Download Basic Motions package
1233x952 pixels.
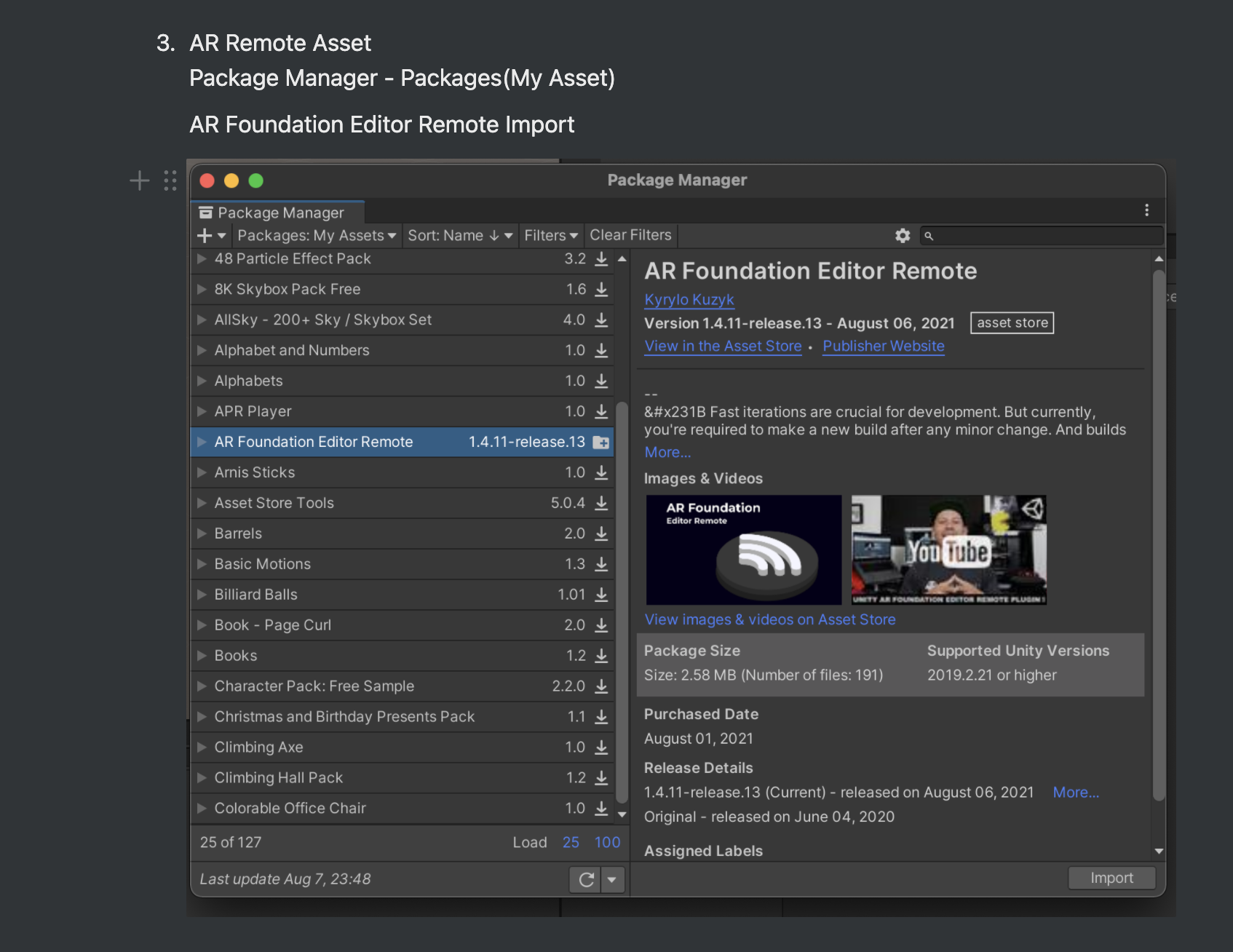pyautogui.click(x=601, y=565)
